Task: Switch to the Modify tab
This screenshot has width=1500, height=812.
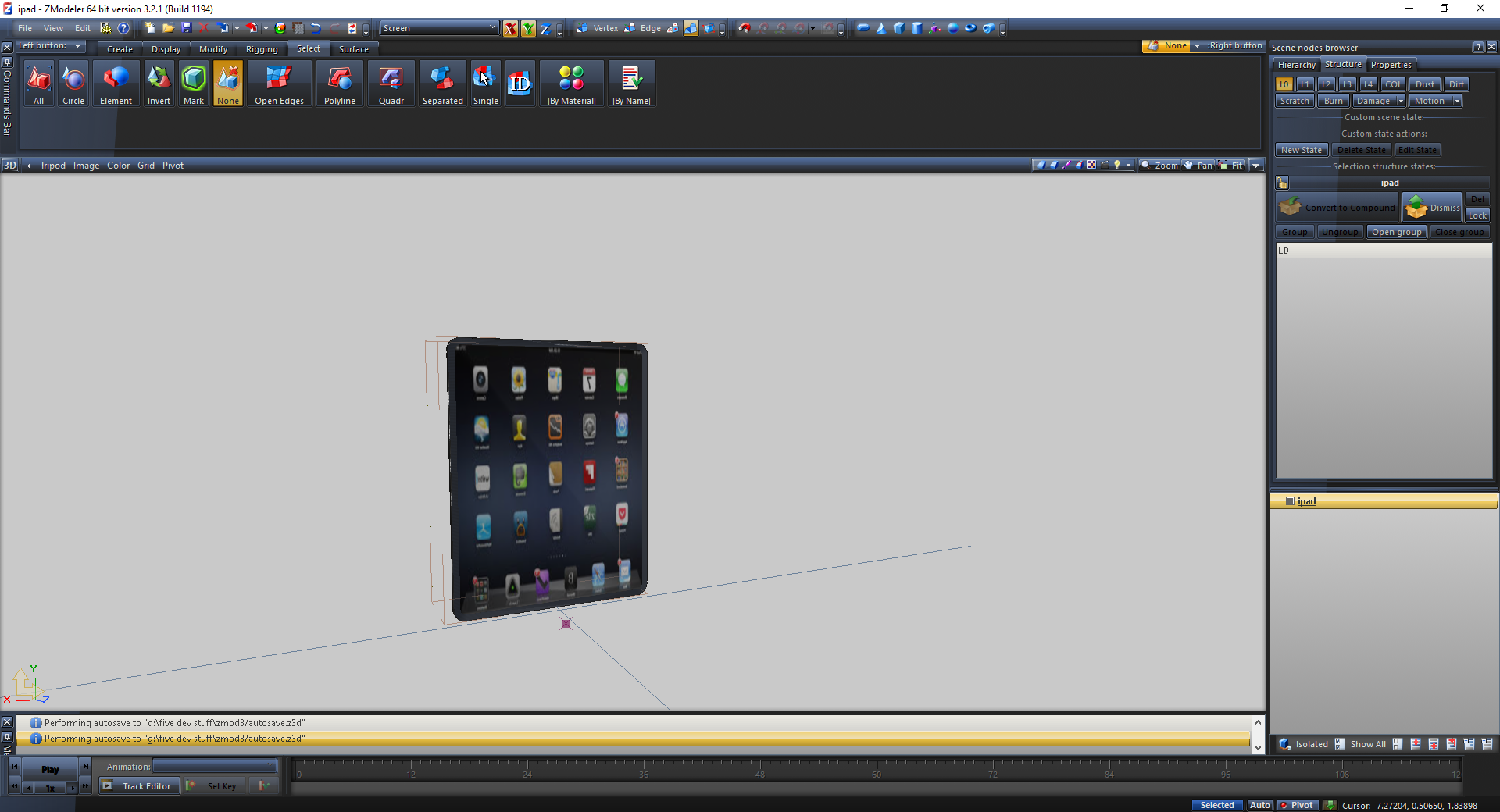Action: (213, 49)
